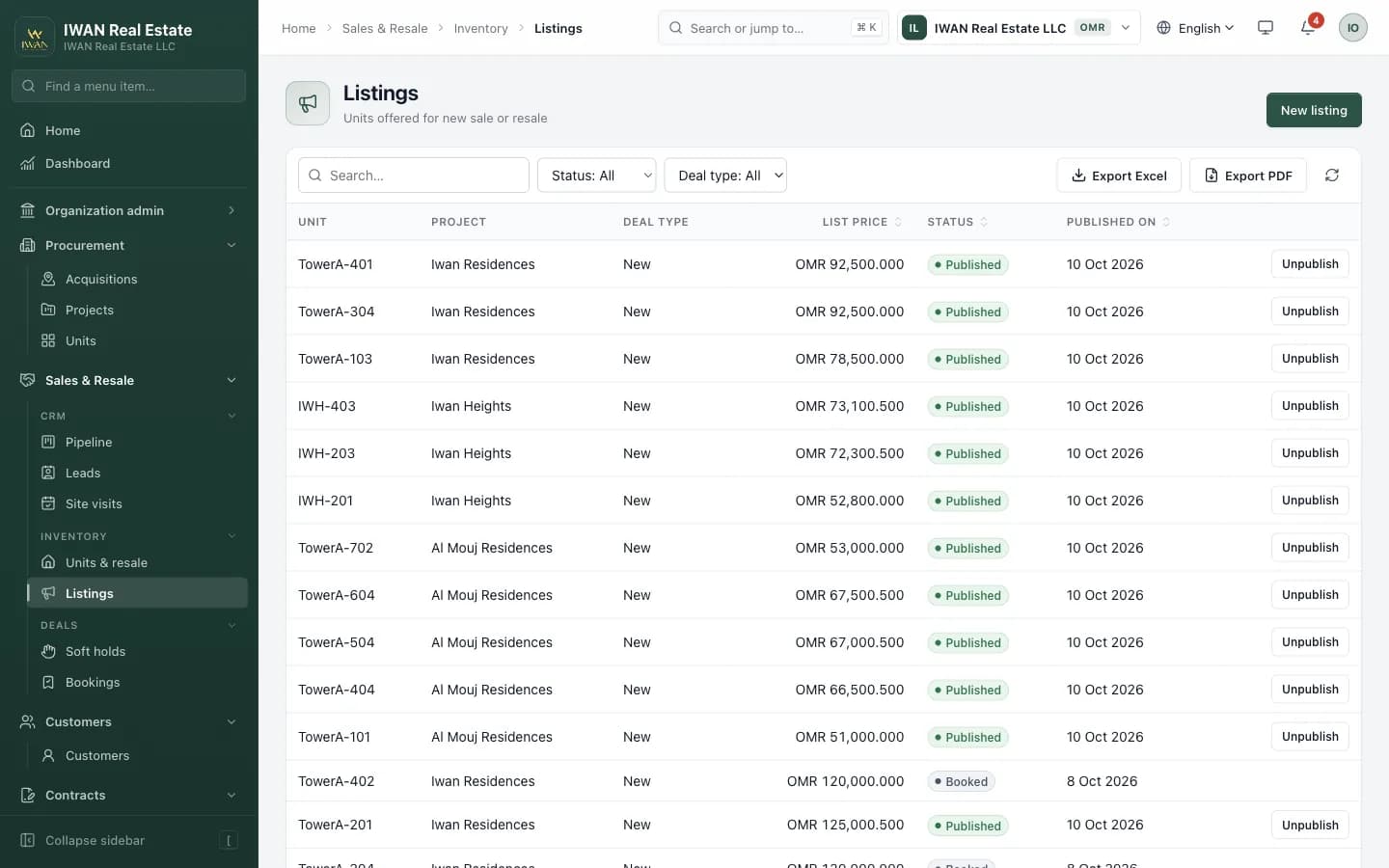1389x868 pixels.
Task: Click the Inventory breadcrumb
Action: (x=480, y=28)
